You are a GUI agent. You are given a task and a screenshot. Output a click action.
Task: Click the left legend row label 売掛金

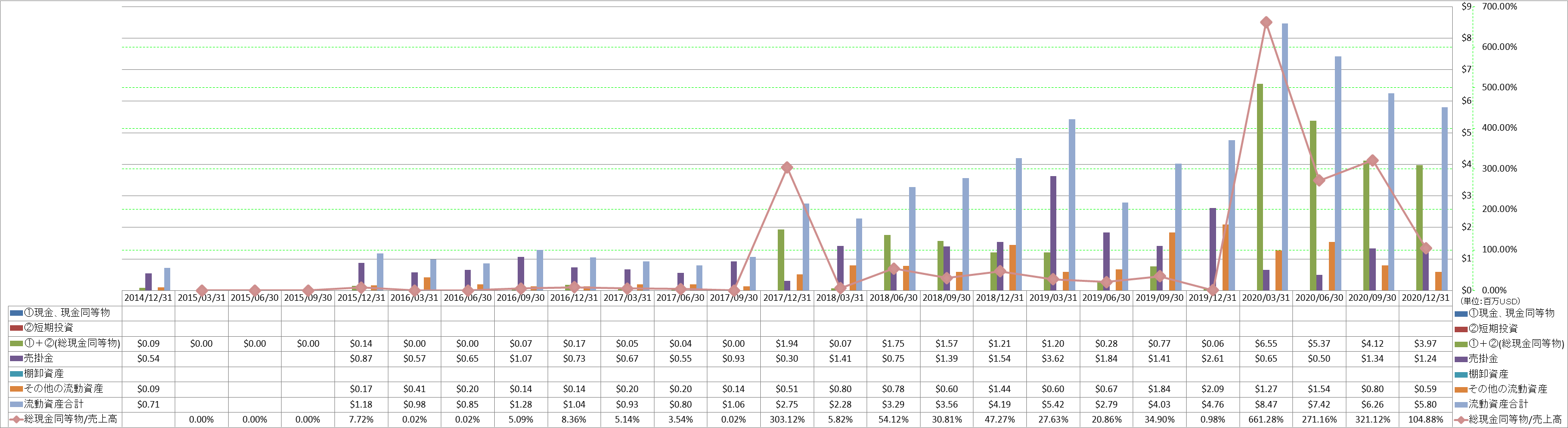[38, 359]
